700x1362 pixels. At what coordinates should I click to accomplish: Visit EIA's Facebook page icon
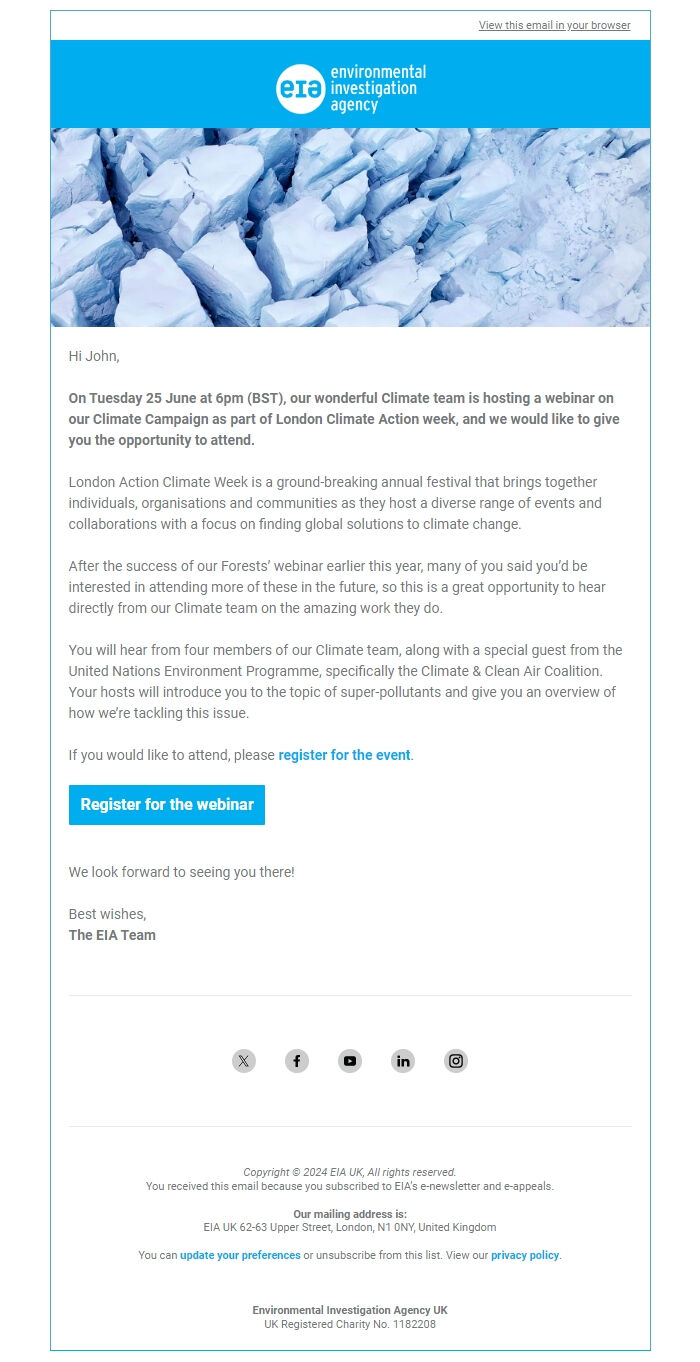[x=297, y=1061]
